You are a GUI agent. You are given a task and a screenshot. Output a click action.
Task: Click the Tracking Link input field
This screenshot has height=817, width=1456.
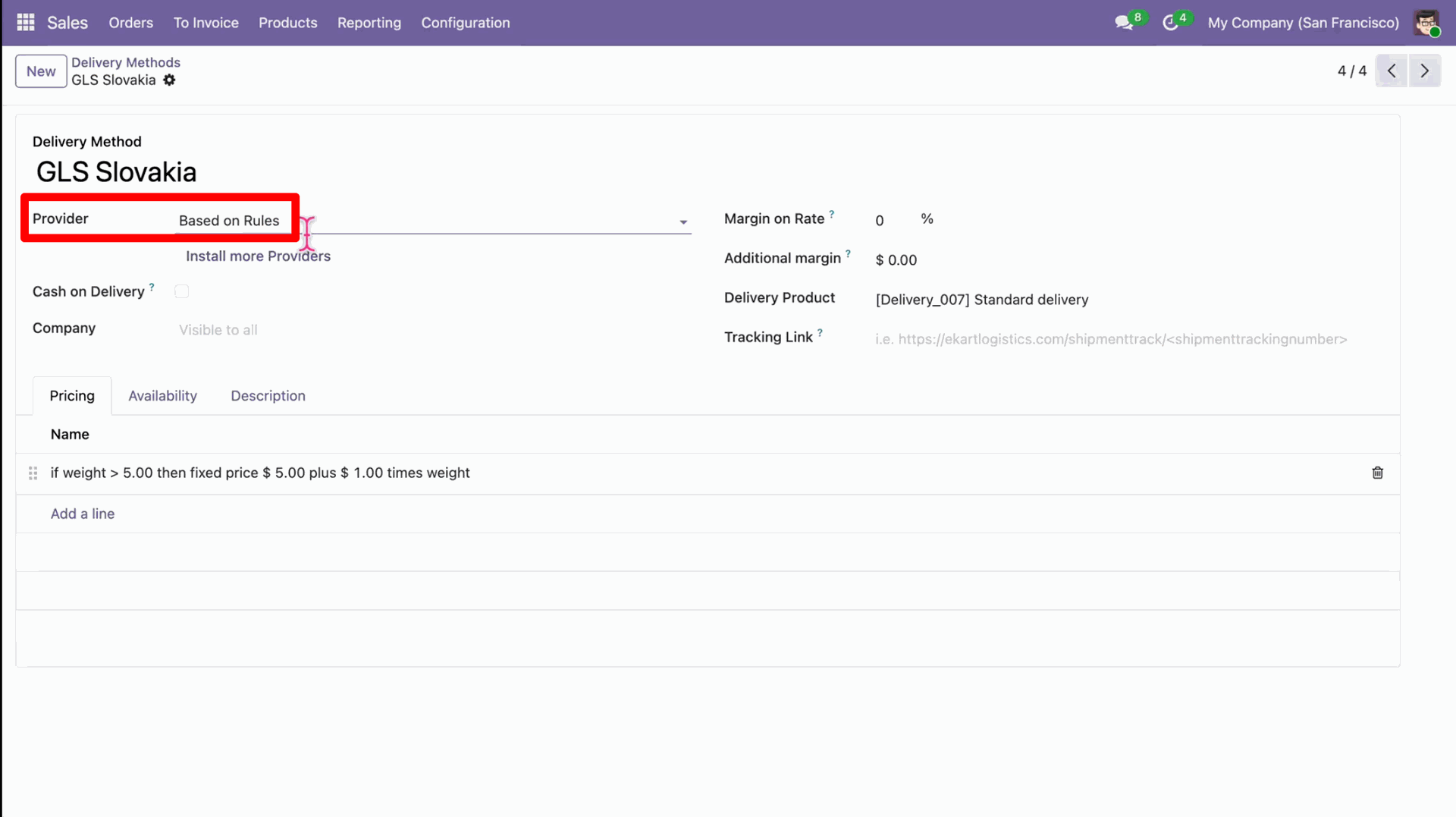[x=1130, y=339]
